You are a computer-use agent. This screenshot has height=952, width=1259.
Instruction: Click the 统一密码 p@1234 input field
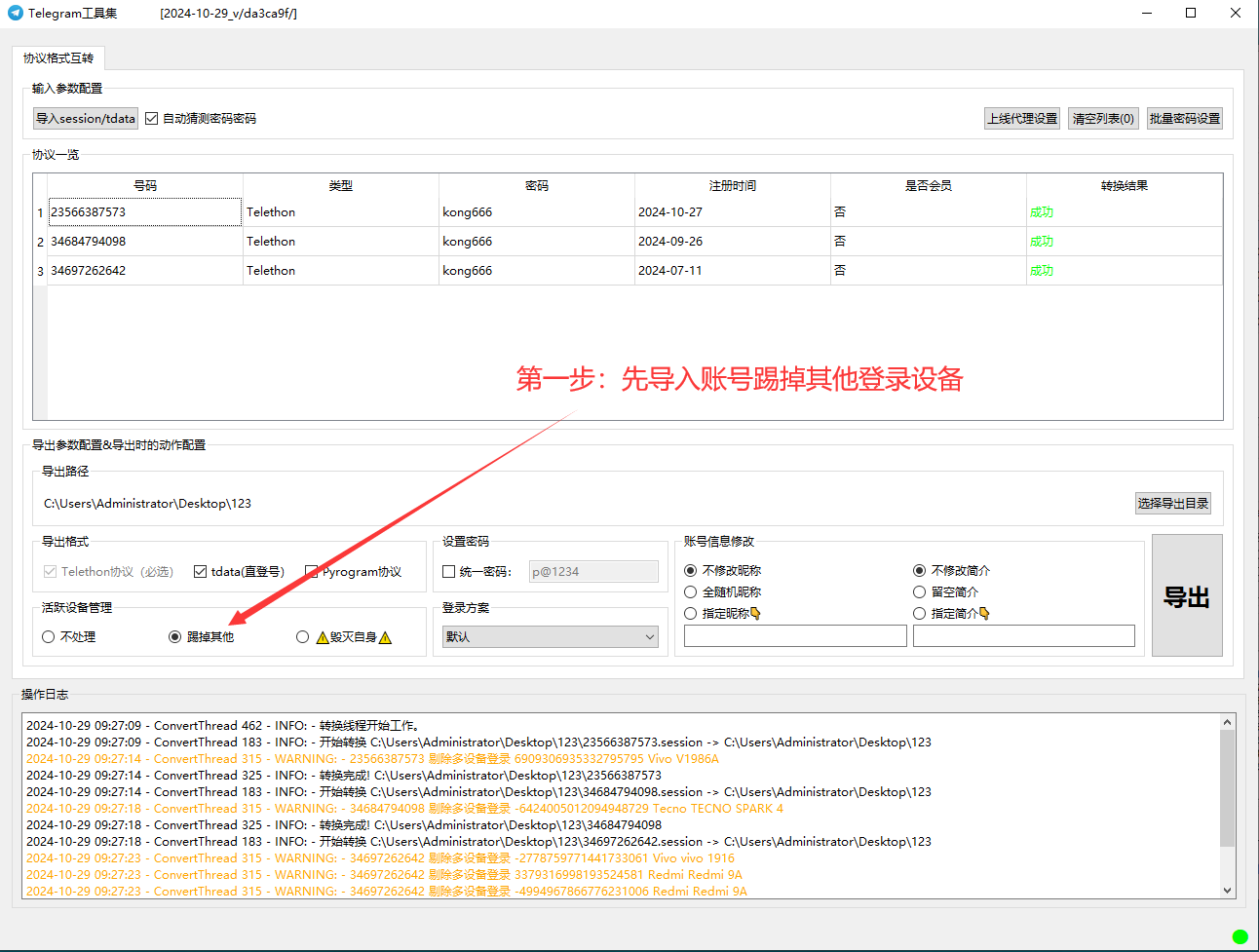coord(593,572)
